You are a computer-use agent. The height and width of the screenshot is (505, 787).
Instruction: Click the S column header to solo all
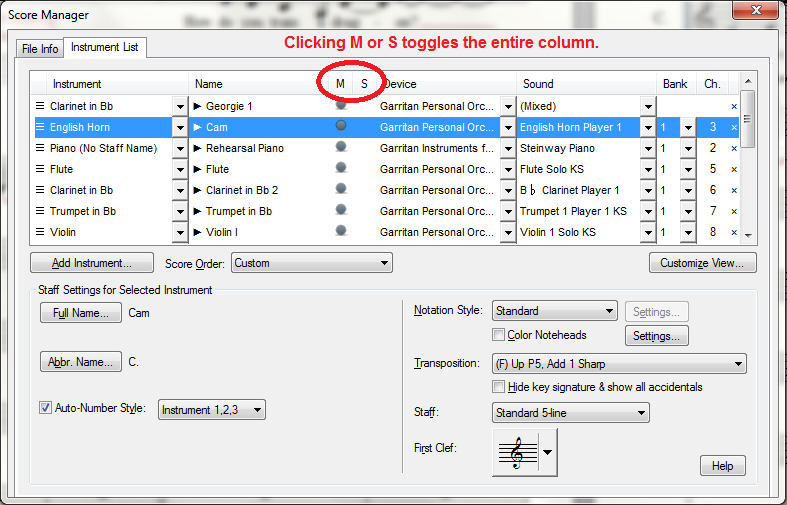[364, 84]
